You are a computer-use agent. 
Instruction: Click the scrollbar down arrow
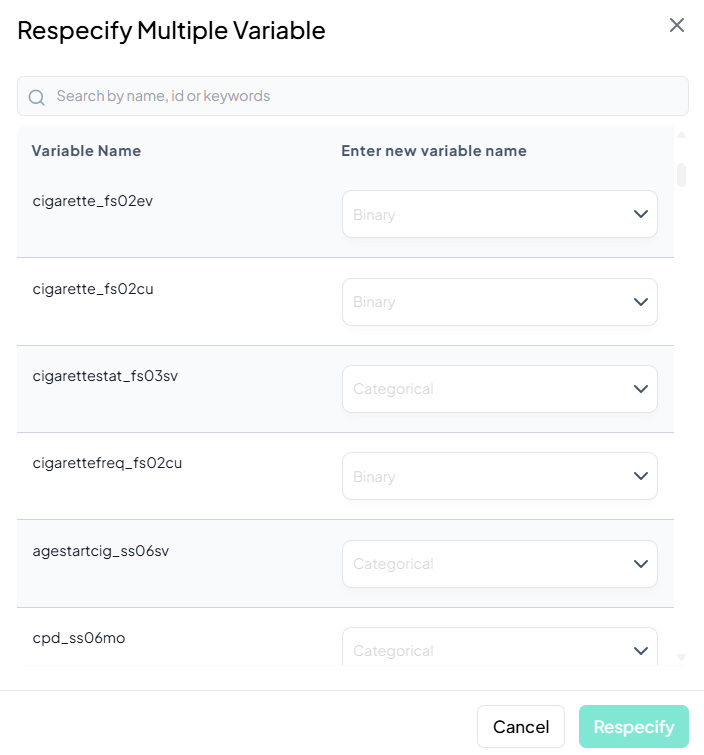(x=682, y=657)
